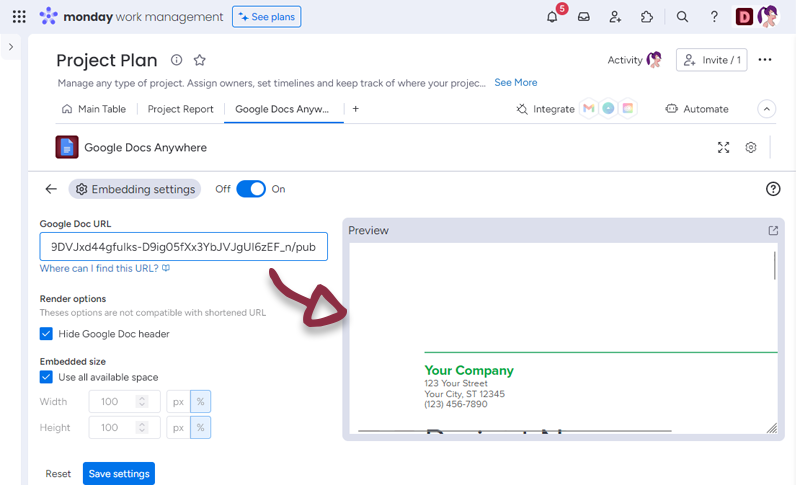Image resolution: width=800 pixels, height=485 pixels.
Task: Open the inbox tray icon
Action: (x=584, y=17)
